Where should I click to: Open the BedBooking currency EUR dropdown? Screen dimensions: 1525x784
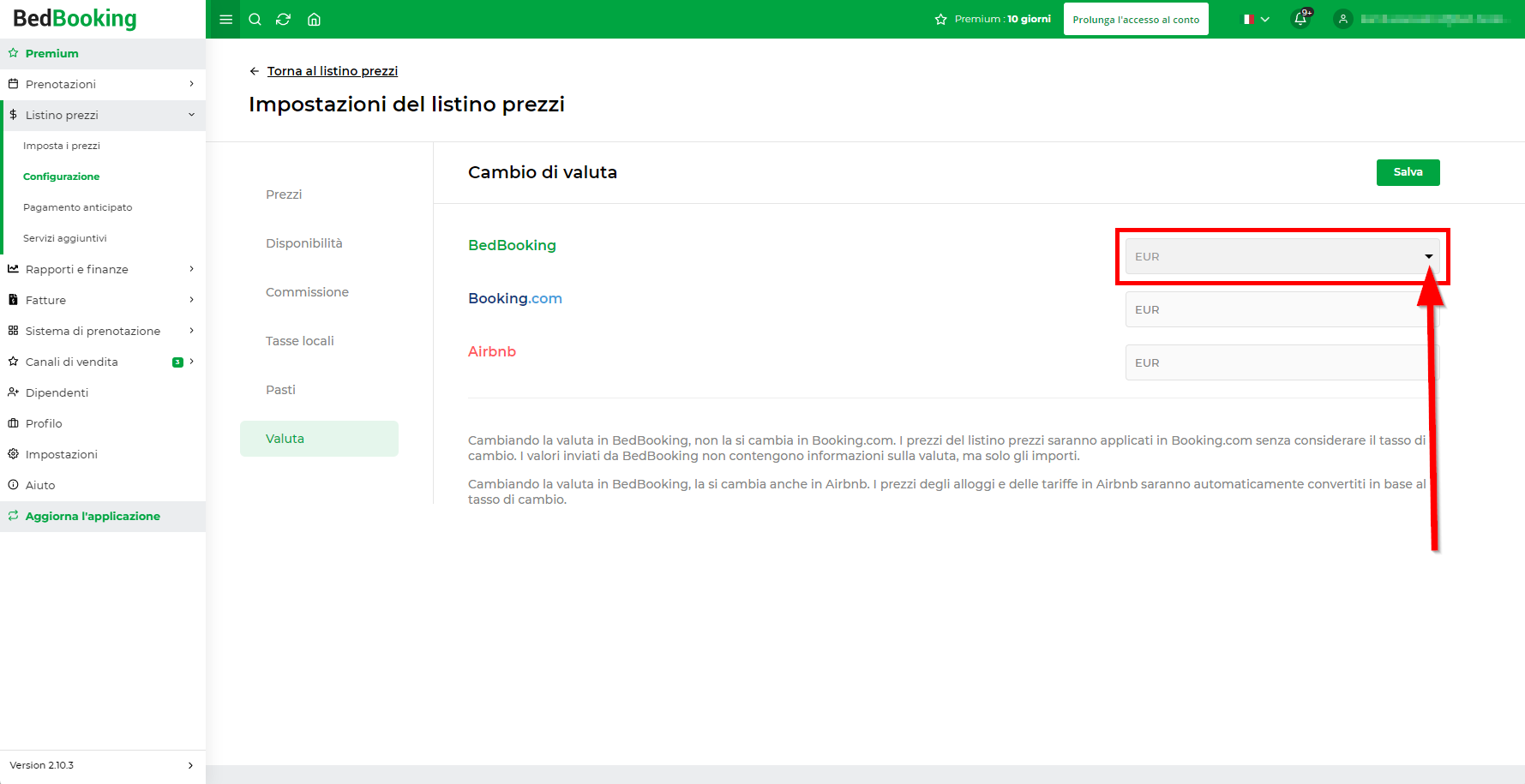point(1282,256)
